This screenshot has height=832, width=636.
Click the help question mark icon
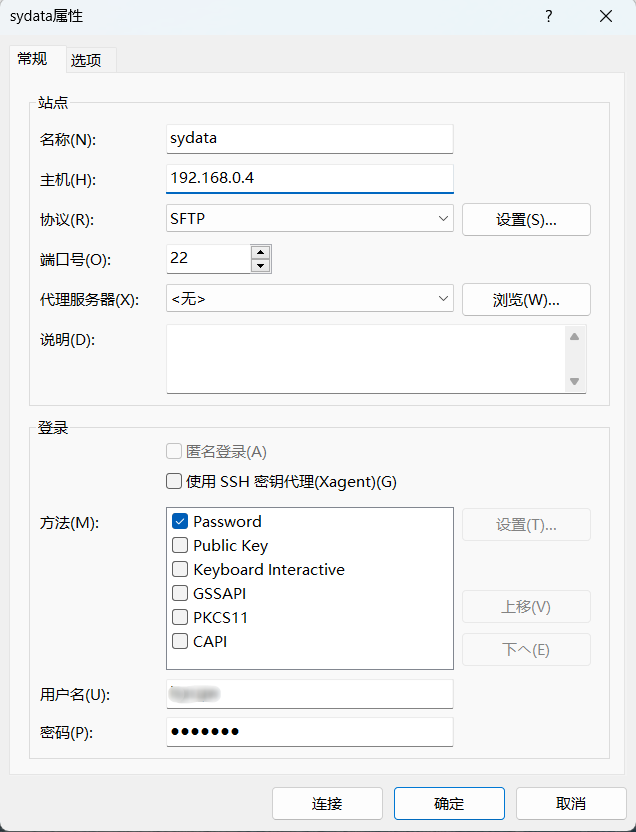(548, 16)
